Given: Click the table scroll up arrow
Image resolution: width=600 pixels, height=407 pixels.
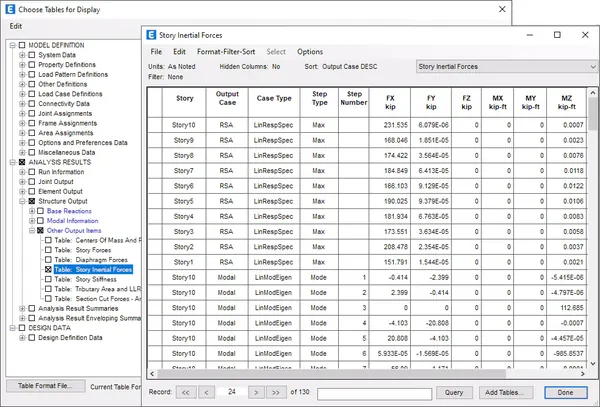Looking at the screenshot, I should (x=593, y=93).
